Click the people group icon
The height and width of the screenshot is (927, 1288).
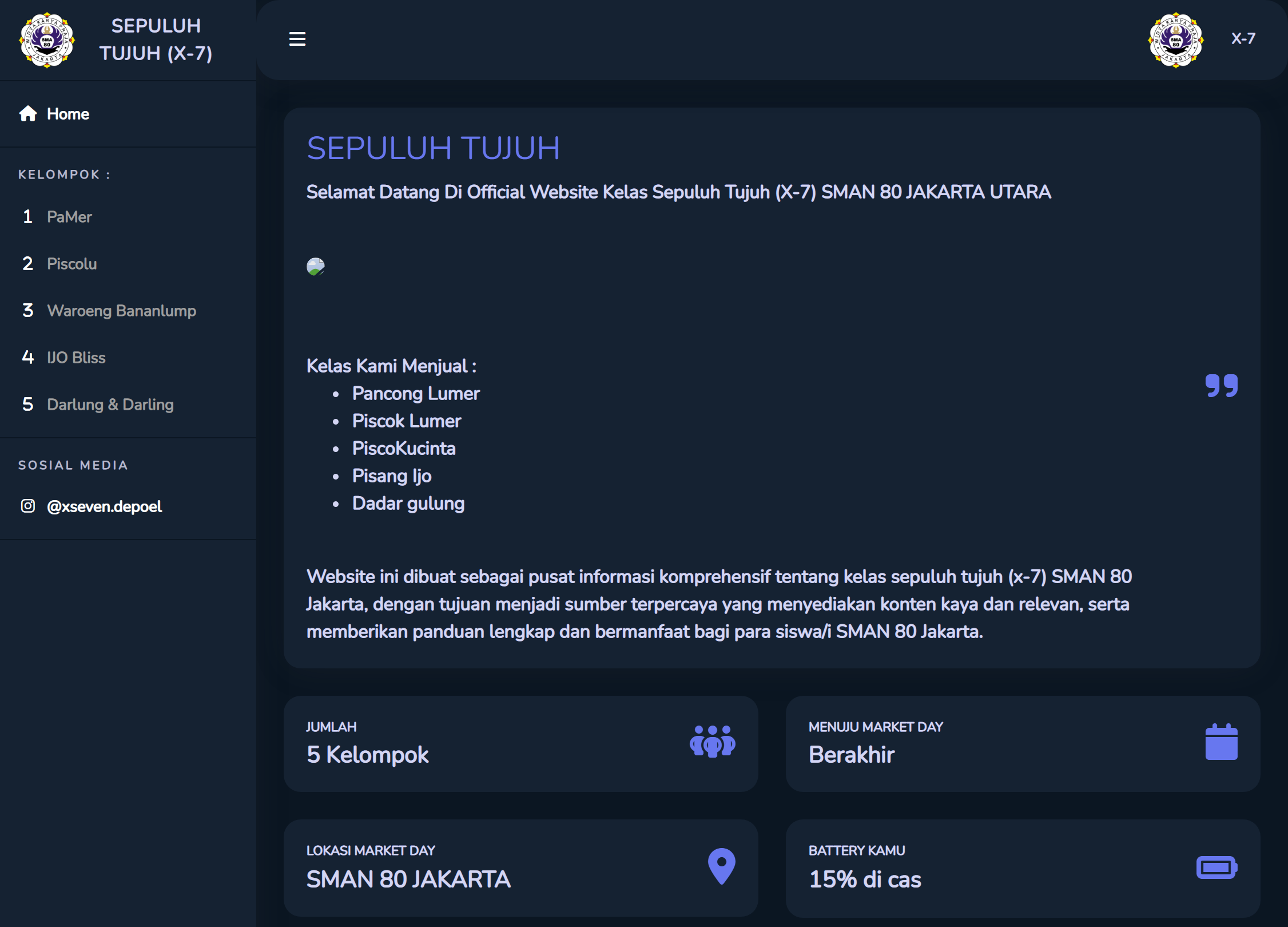pos(712,742)
